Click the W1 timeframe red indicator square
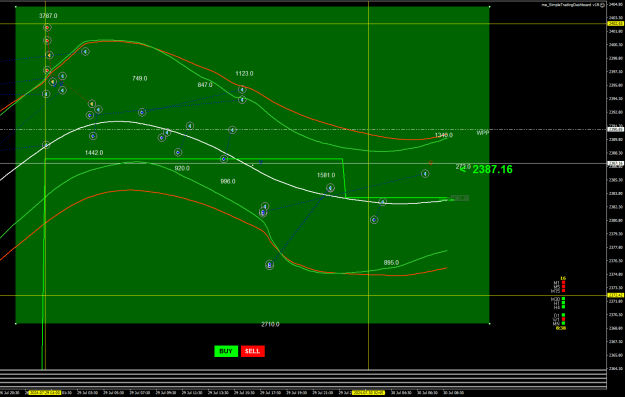The width and height of the screenshot is (625, 397). pos(563,319)
